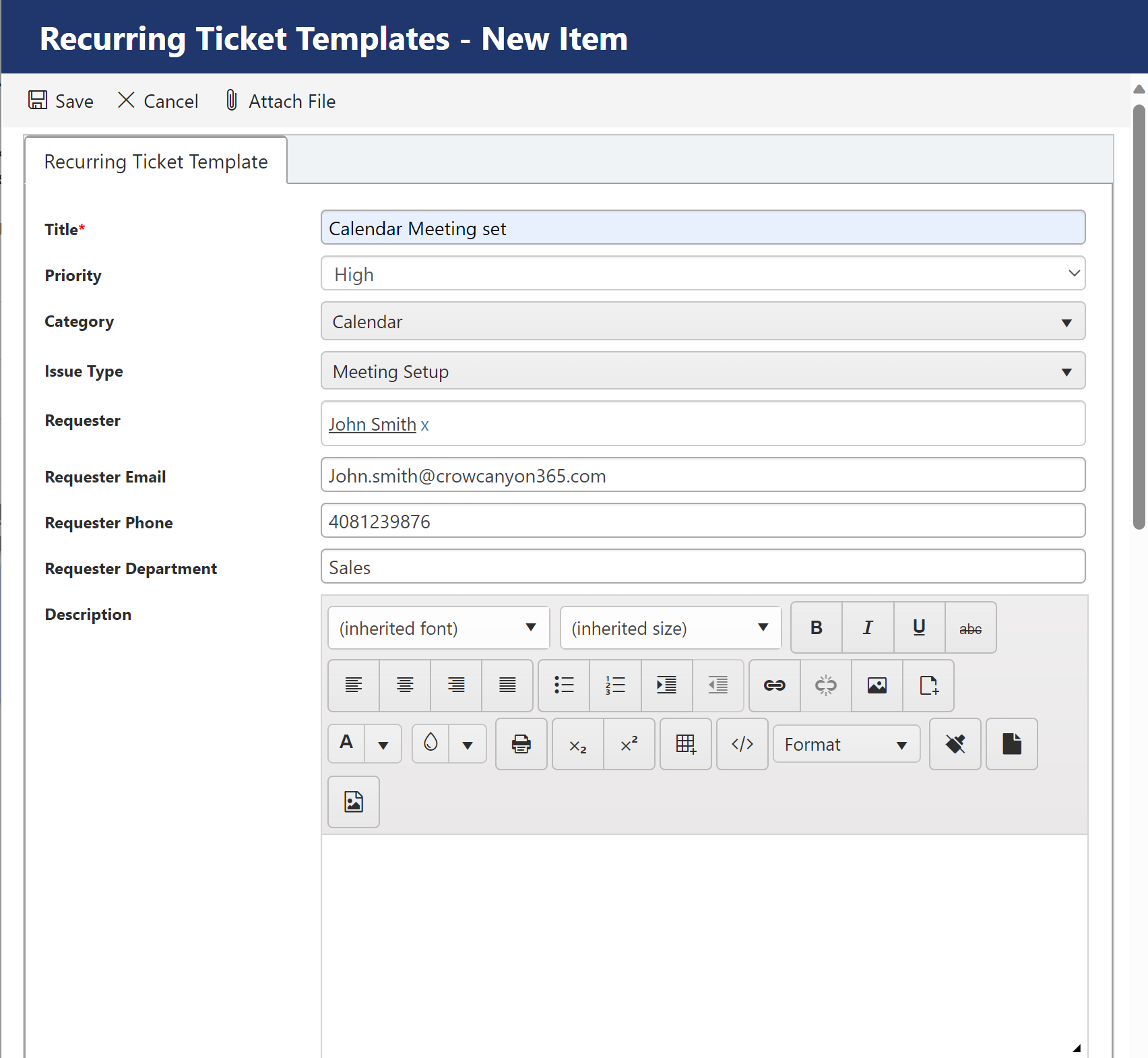This screenshot has width=1148, height=1058.
Task: Toggle Underline formatting
Action: (919, 627)
